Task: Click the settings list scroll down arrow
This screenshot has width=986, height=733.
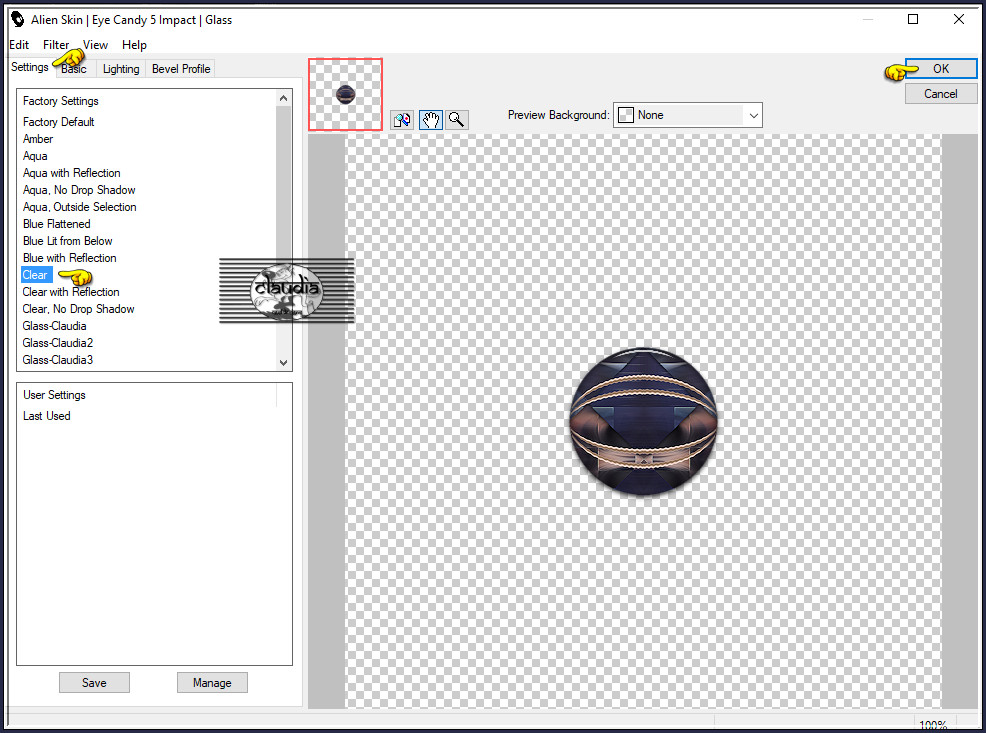Action: pos(284,363)
